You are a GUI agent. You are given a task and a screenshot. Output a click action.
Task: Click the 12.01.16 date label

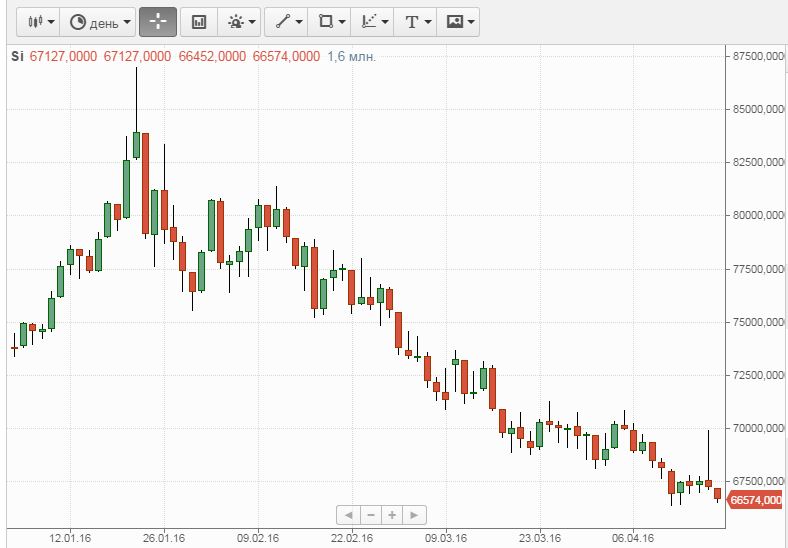tap(70, 538)
